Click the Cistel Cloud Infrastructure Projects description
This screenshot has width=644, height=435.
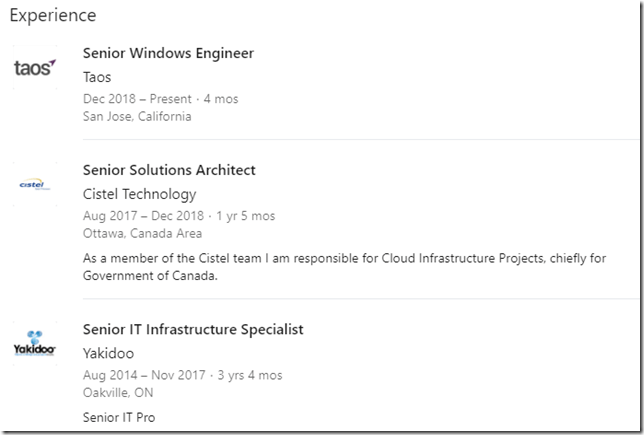tap(346, 268)
